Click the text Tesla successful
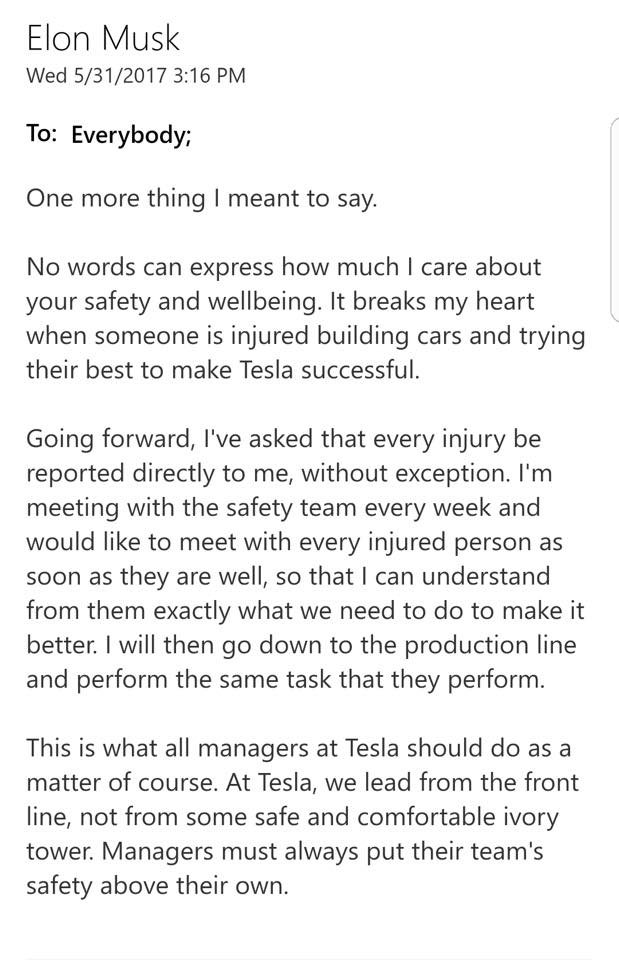The height and width of the screenshot is (960, 619). 329,370
